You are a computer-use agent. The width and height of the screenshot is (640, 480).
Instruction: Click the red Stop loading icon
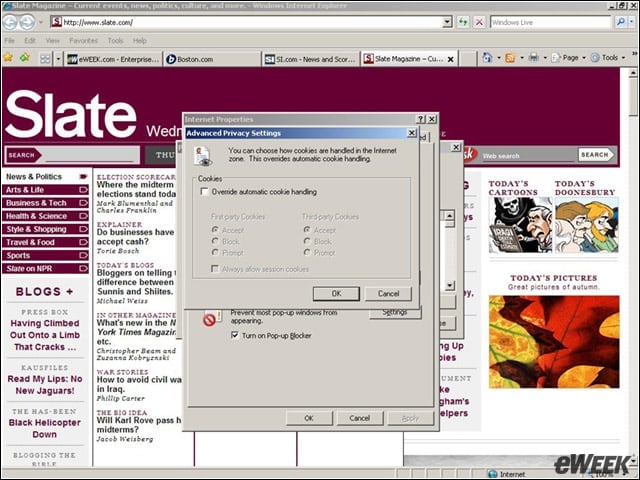479,22
